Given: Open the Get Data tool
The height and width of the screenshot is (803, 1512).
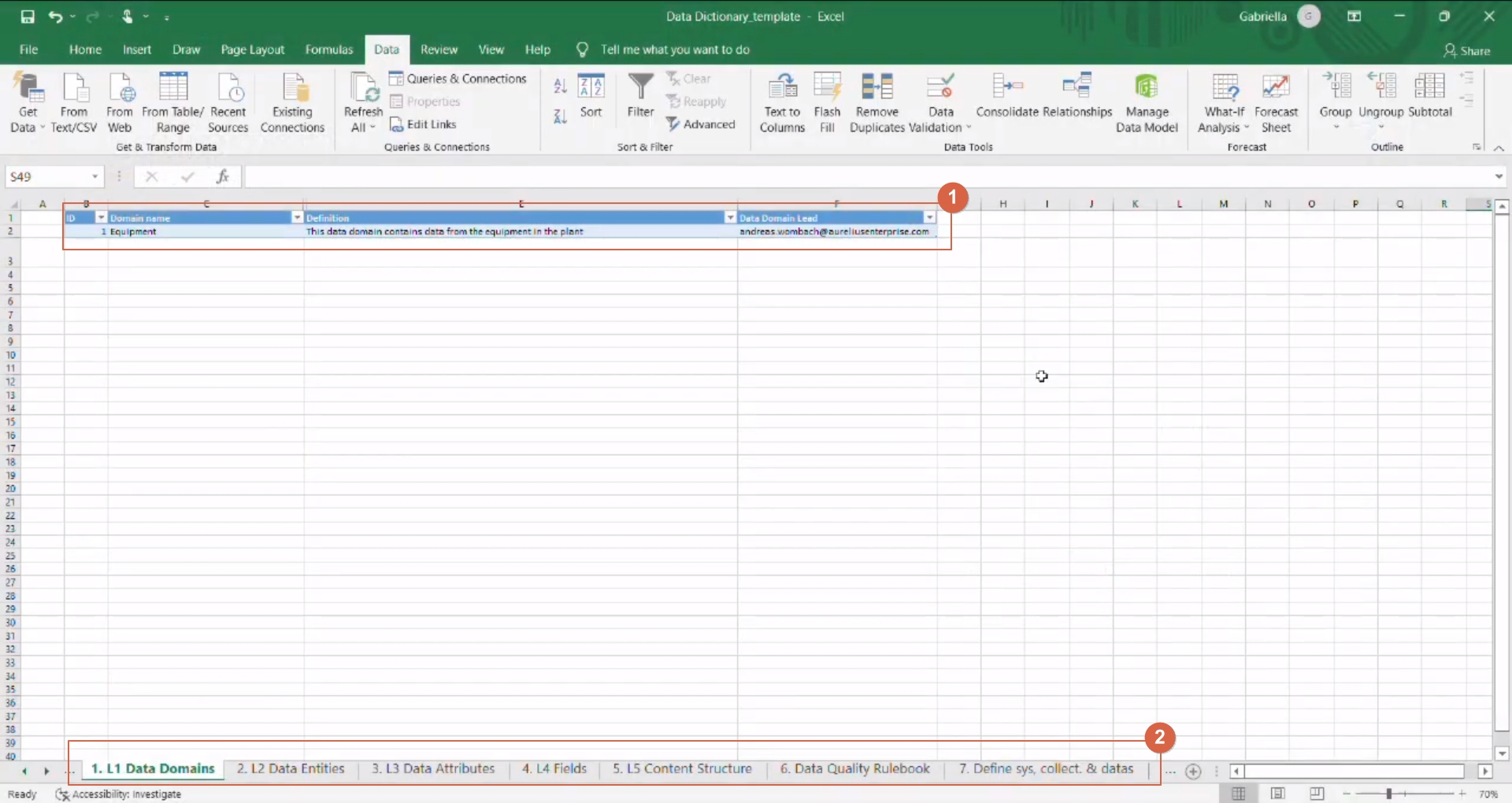Looking at the screenshot, I should pos(28,103).
